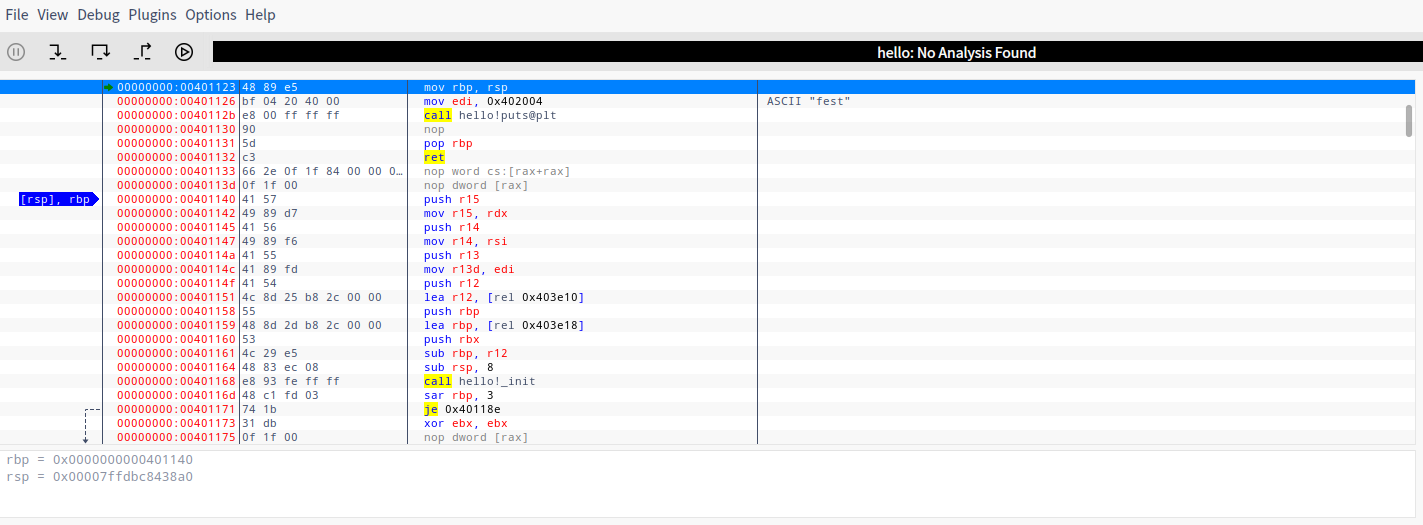Open the View menu
The image size is (1423, 525).
coord(53,15)
